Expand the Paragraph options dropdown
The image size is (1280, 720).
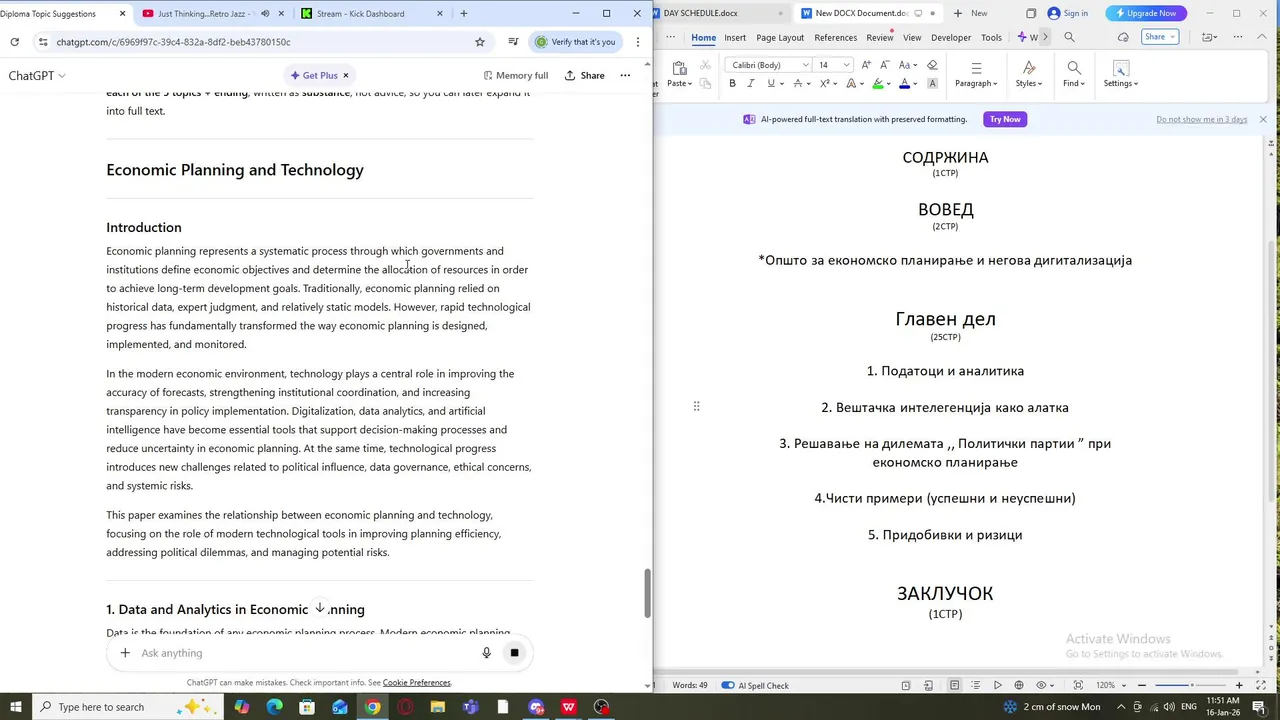(x=976, y=83)
